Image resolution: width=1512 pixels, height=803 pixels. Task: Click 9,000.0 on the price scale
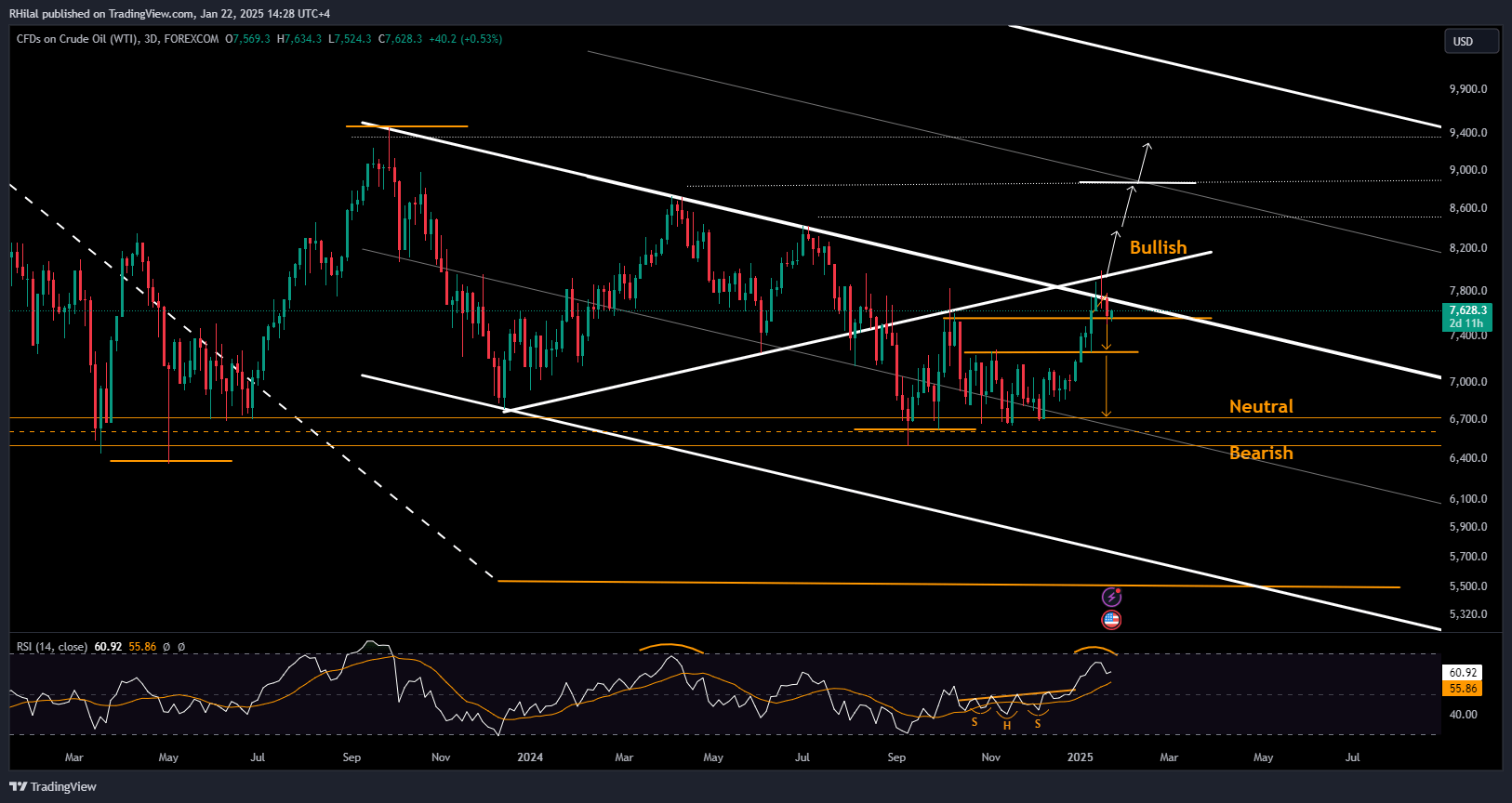pyautogui.click(x=1468, y=170)
